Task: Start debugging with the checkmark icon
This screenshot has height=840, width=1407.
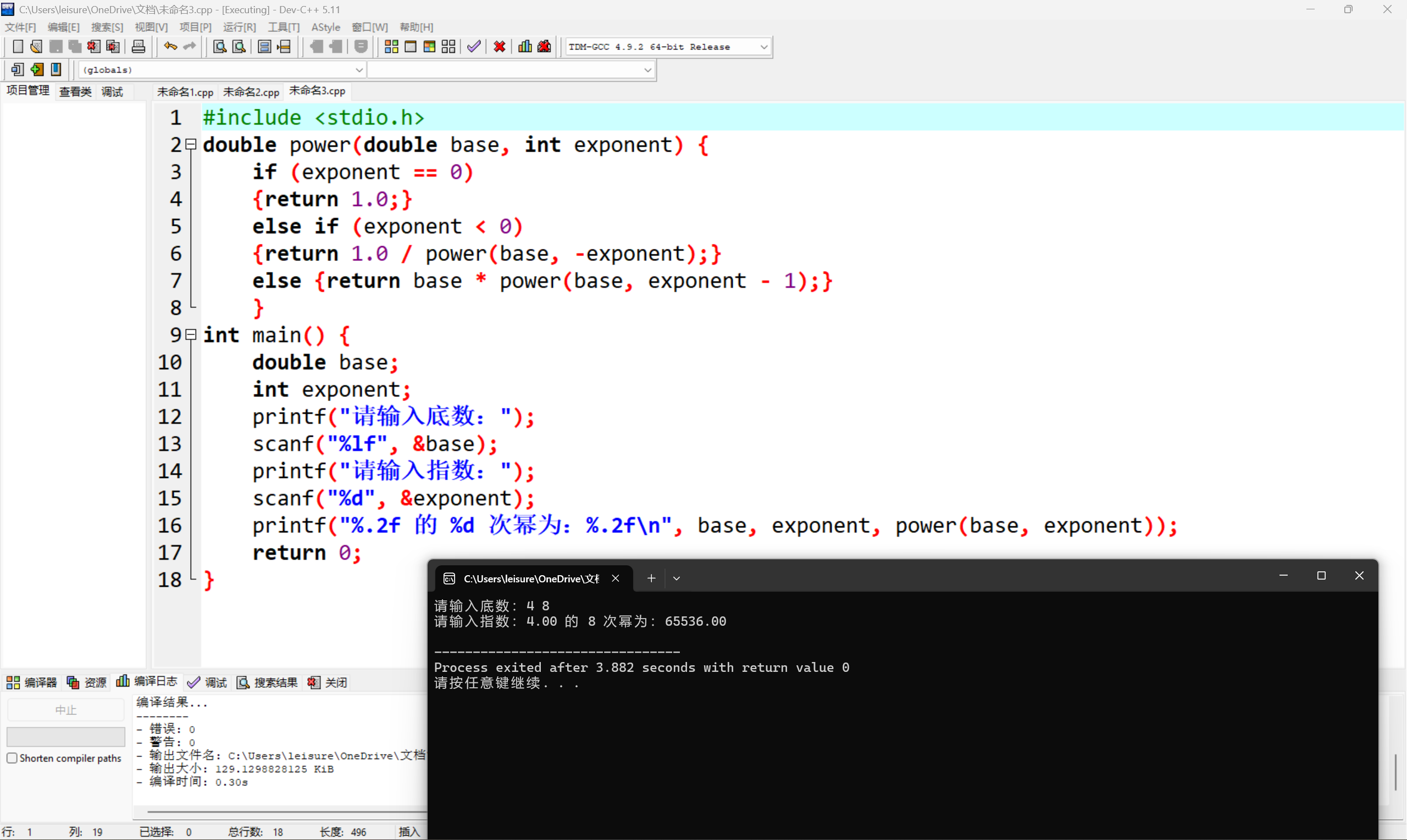Action: pyautogui.click(x=474, y=46)
